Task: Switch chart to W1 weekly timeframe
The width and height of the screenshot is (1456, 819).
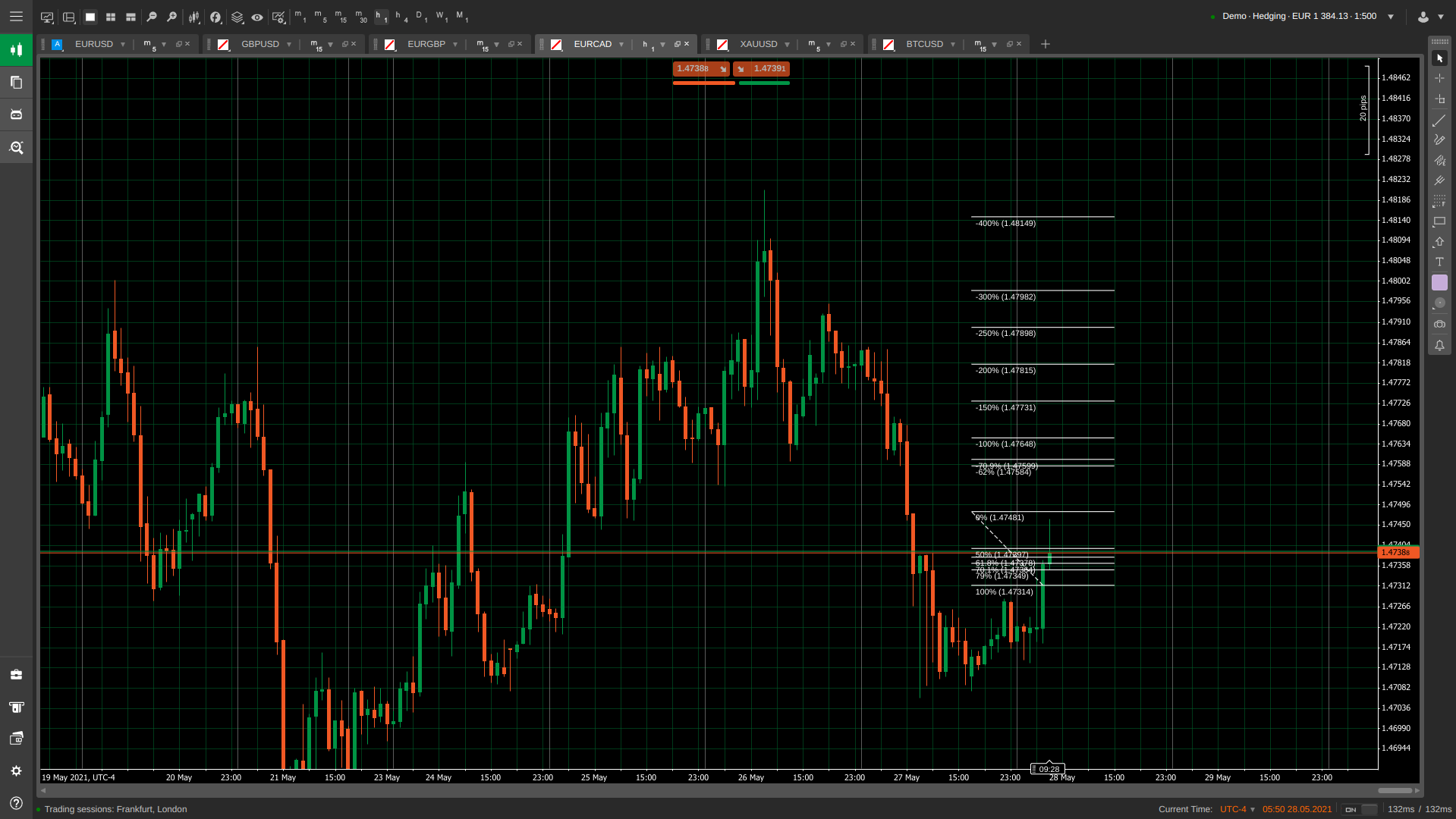Action: click(441, 16)
